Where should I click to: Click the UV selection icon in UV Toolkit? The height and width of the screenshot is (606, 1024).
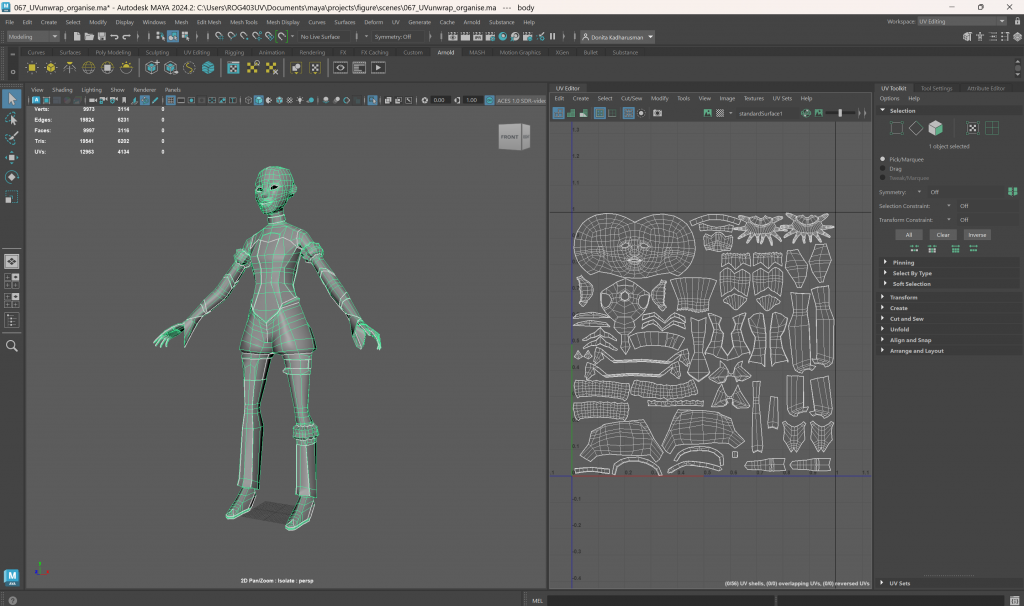point(972,128)
